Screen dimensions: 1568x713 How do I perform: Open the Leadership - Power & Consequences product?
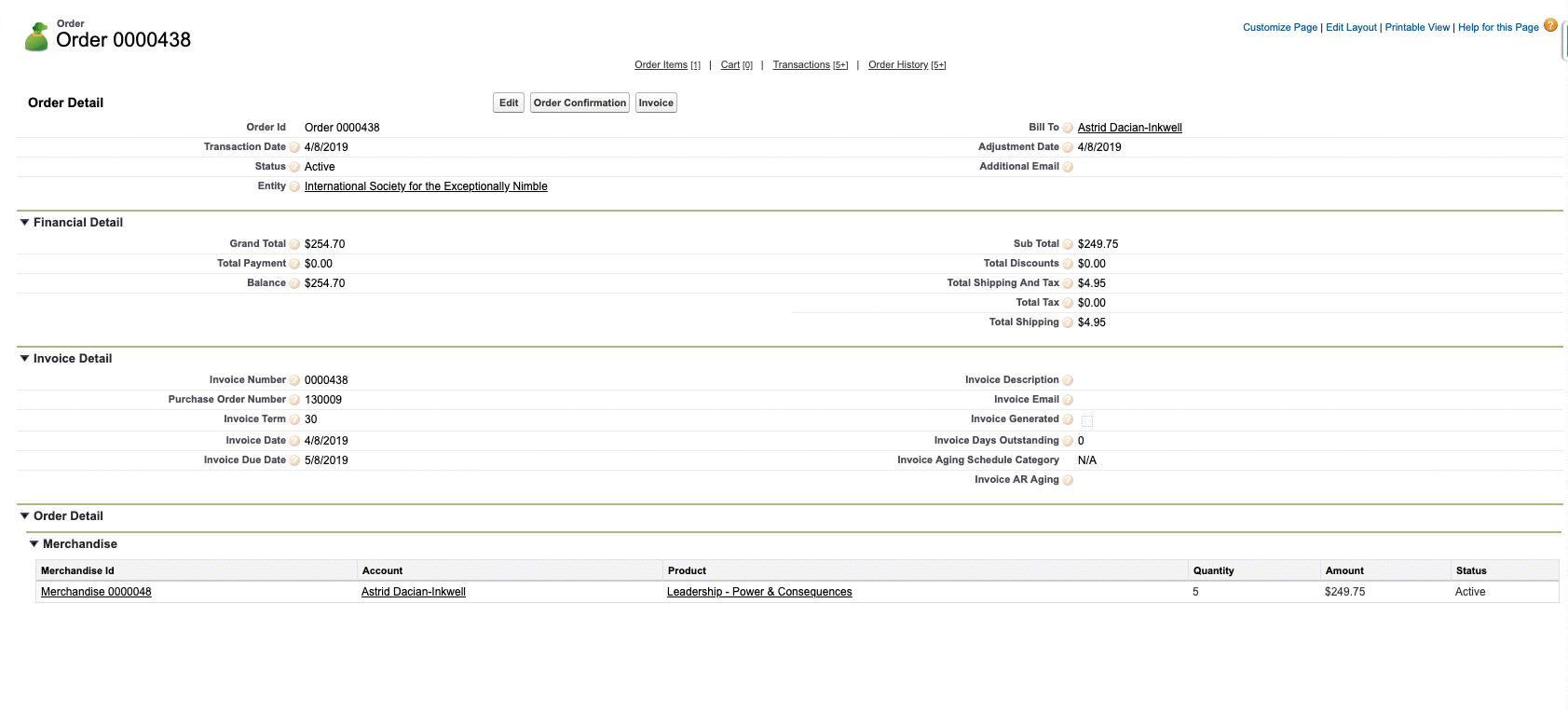[x=758, y=592]
